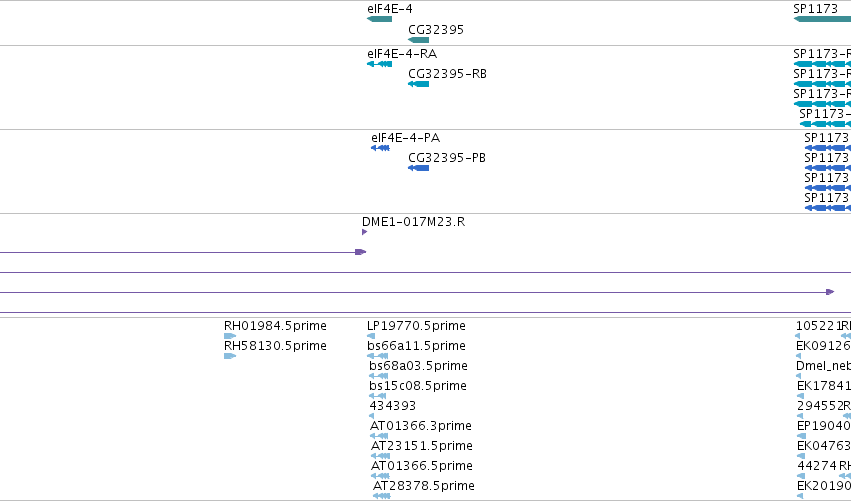The image size is (851, 501).
Task: Select the DME1-017M23.R purple arrowhead
Action: point(365,232)
